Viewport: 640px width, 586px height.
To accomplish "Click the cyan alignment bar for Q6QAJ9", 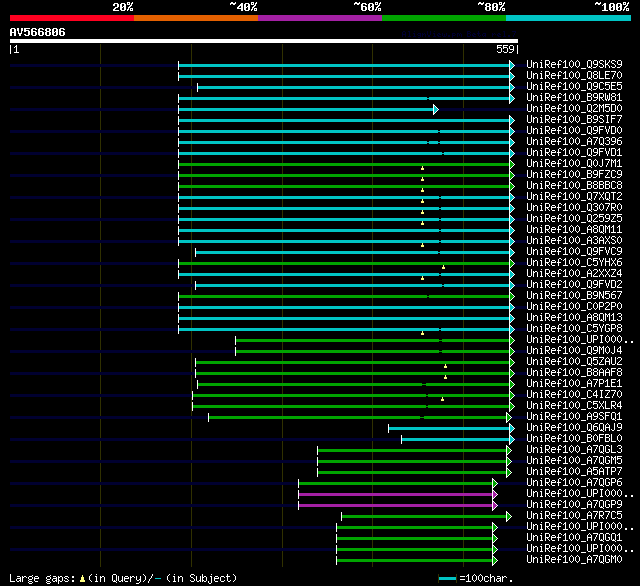I will pos(451,428).
